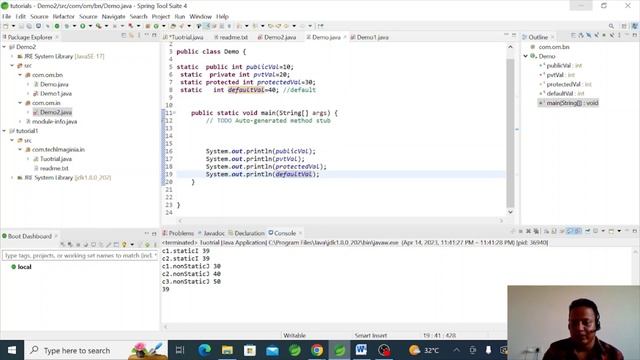640x360 pixels.
Task: Open the File menu
Action: pos(7,17)
